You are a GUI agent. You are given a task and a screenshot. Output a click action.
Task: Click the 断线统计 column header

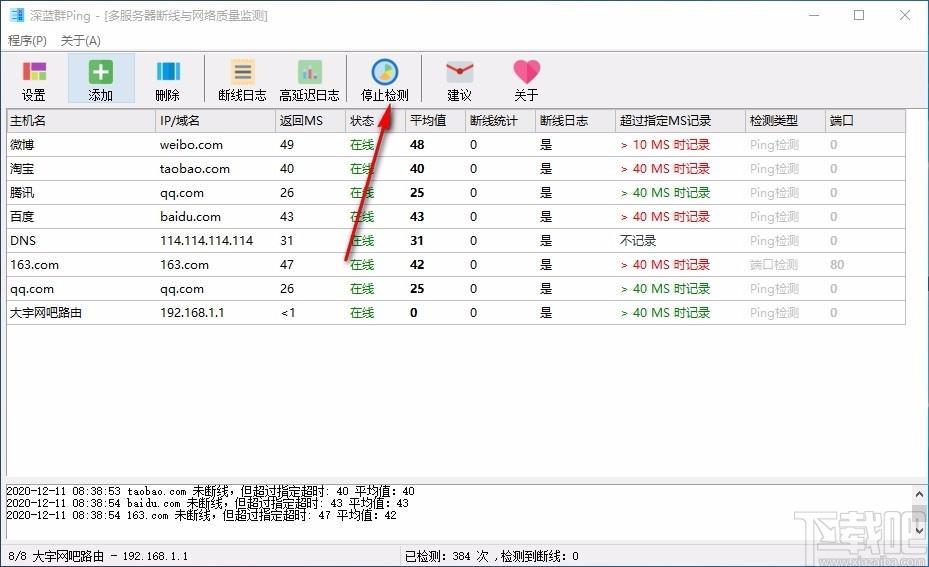[501, 121]
